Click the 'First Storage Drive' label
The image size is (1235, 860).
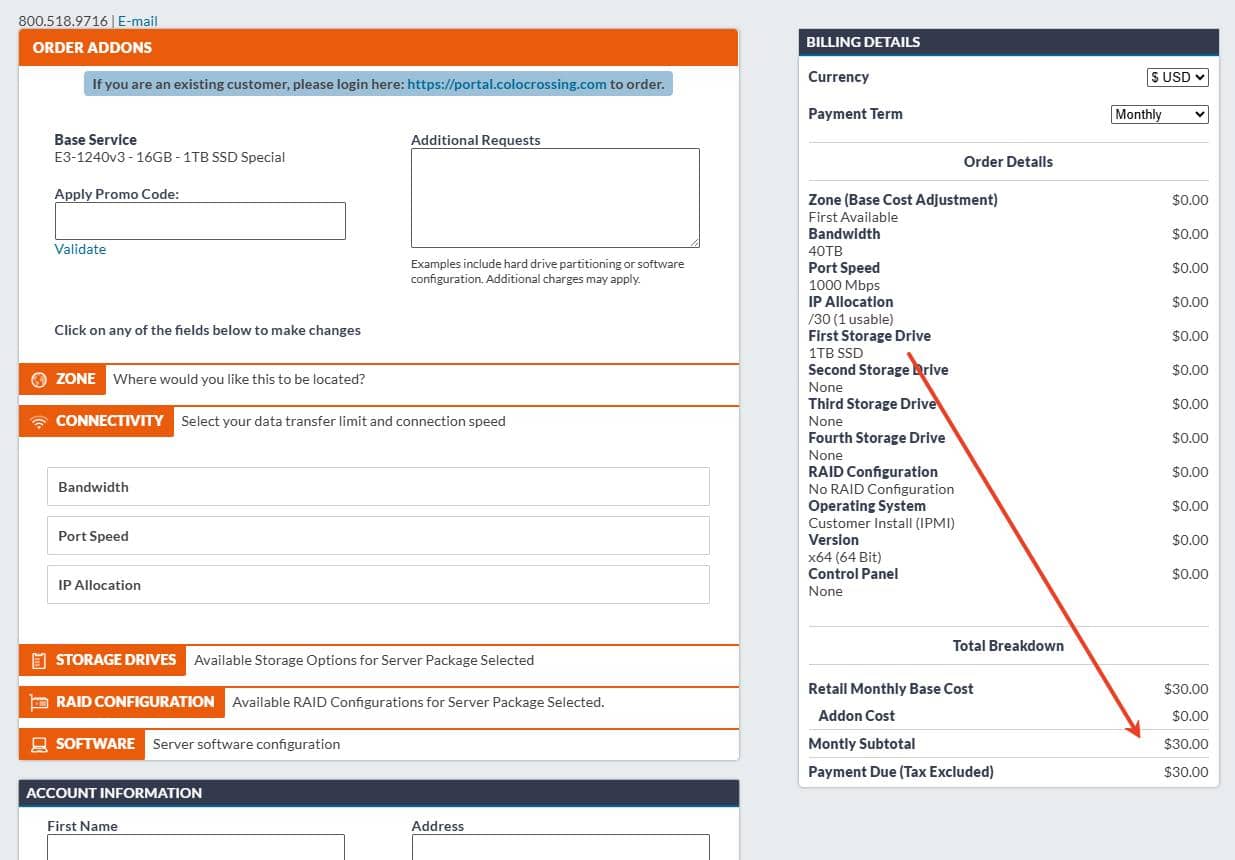click(870, 336)
